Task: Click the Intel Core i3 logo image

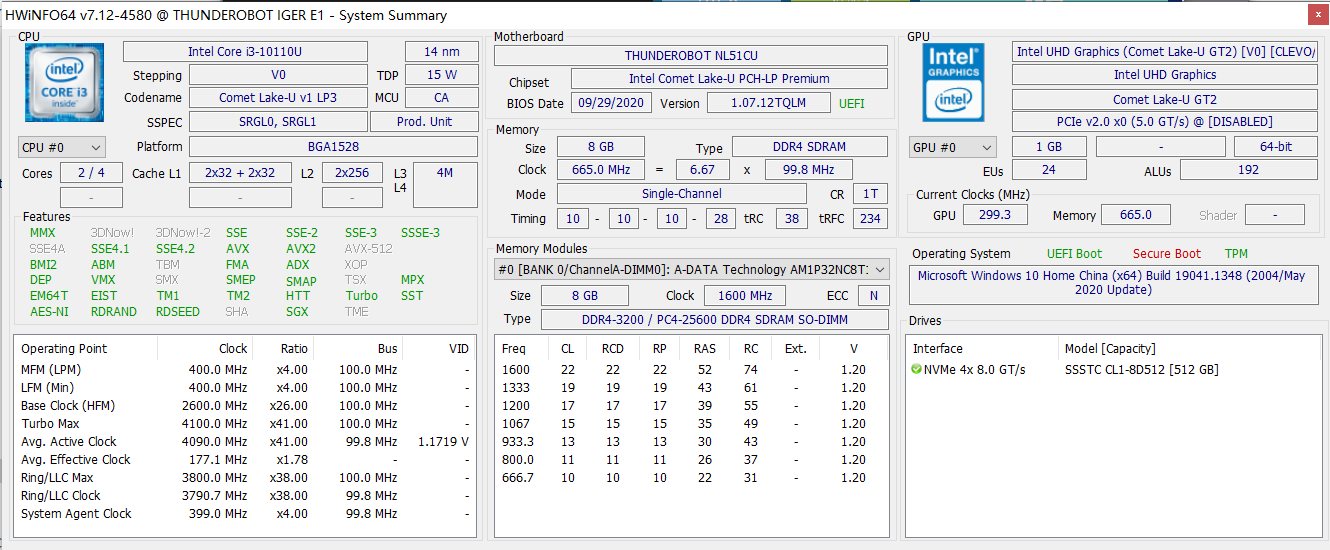Action: [x=64, y=82]
